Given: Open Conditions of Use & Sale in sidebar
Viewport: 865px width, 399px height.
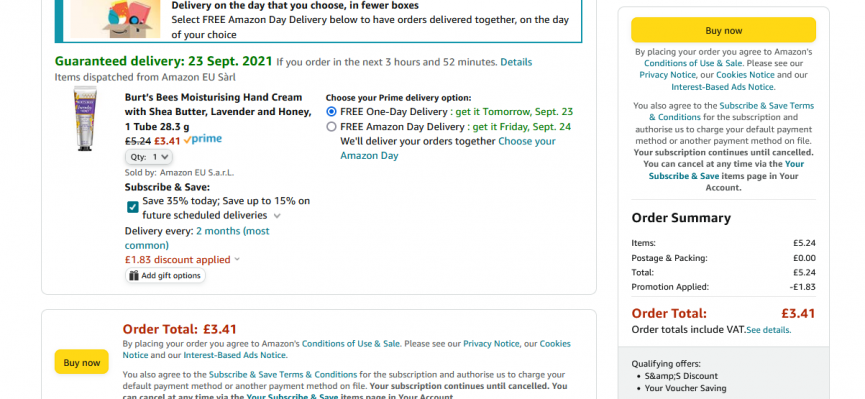Looking at the screenshot, I should click(x=693, y=63).
